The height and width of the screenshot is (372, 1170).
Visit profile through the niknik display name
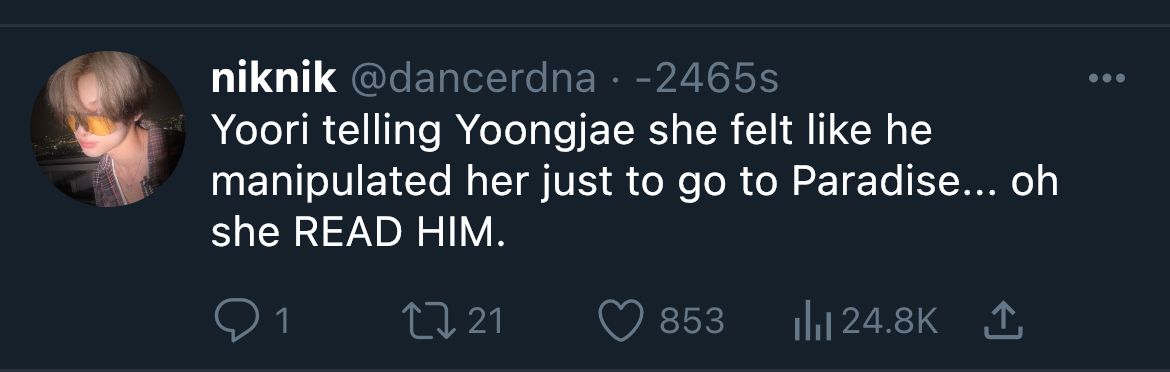pos(273,79)
